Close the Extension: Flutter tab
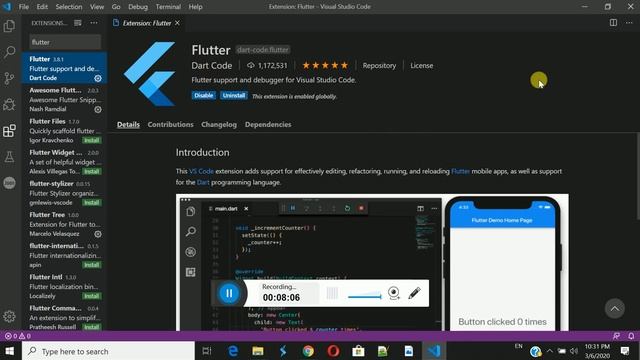The height and width of the screenshot is (360, 640). click(x=177, y=23)
